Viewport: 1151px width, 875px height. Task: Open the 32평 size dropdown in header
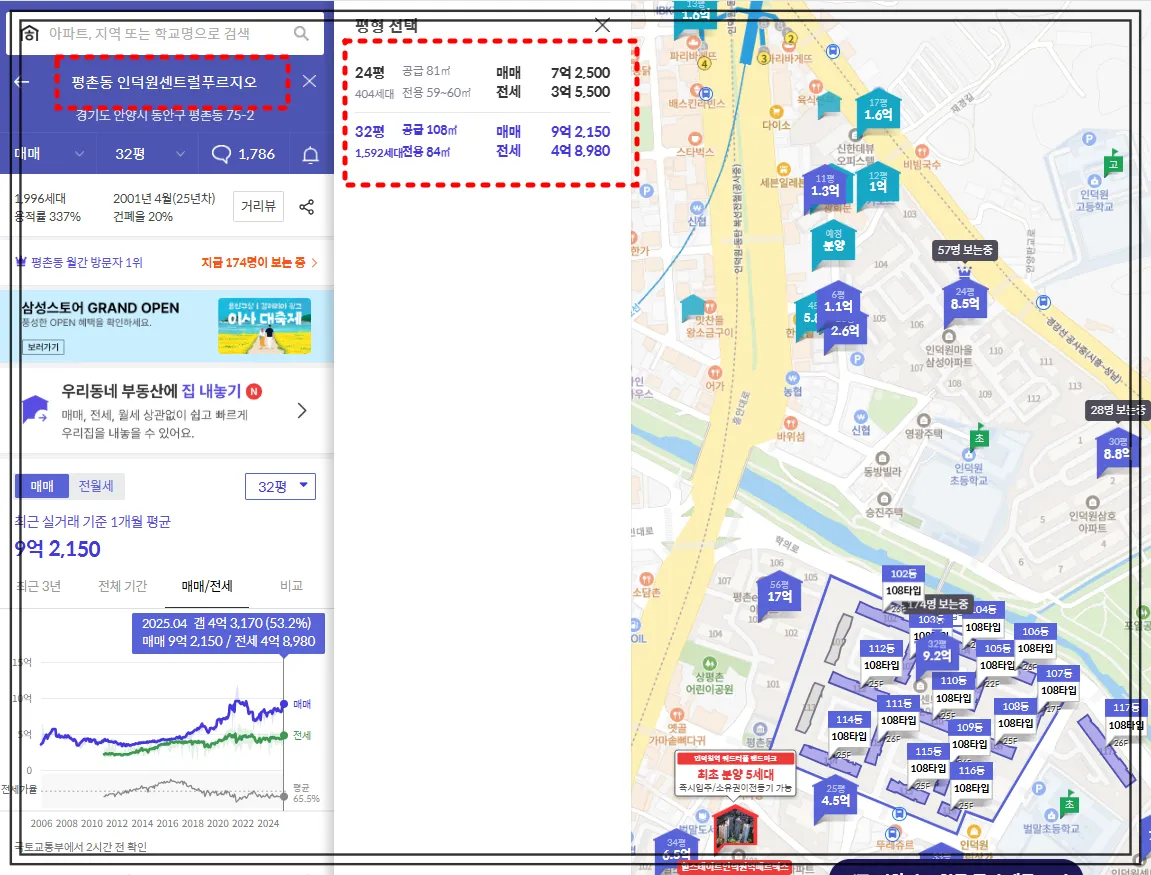(149, 154)
